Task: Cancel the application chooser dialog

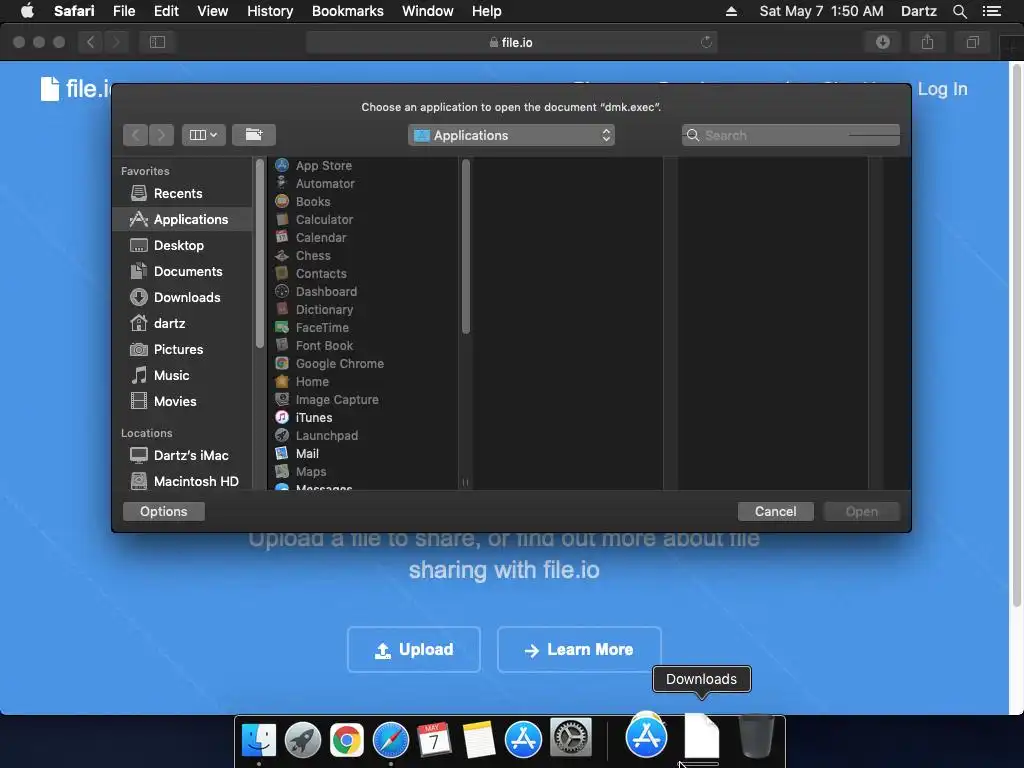Action: point(776,511)
